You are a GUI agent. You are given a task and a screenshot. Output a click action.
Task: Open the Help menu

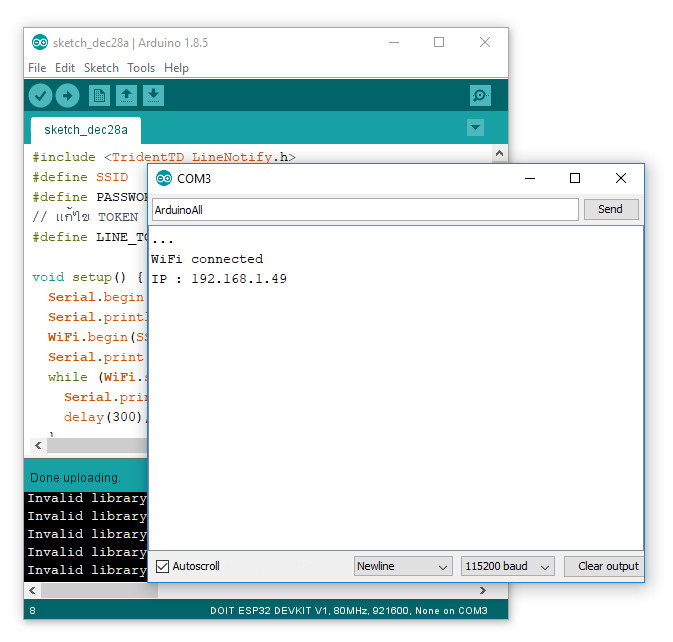(176, 68)
